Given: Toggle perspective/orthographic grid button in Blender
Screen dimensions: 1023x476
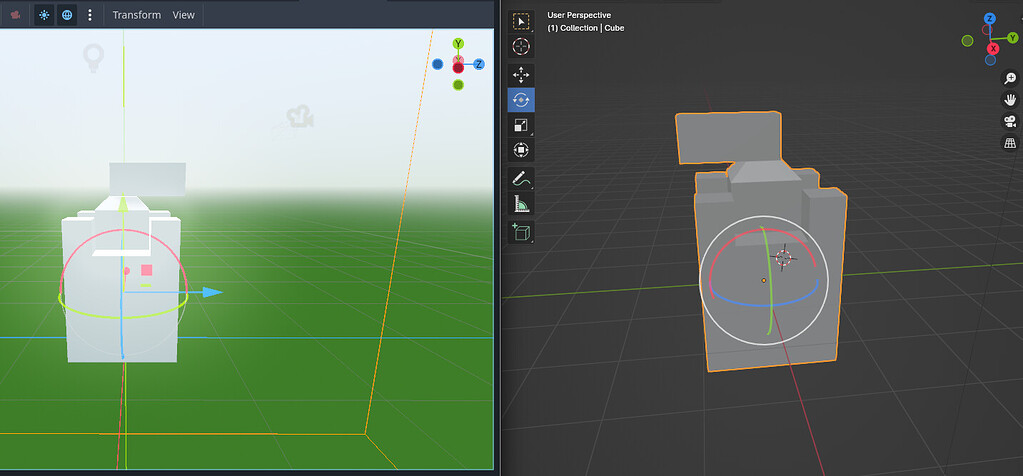Looking at the screenshot, I should coord(1010,143).
